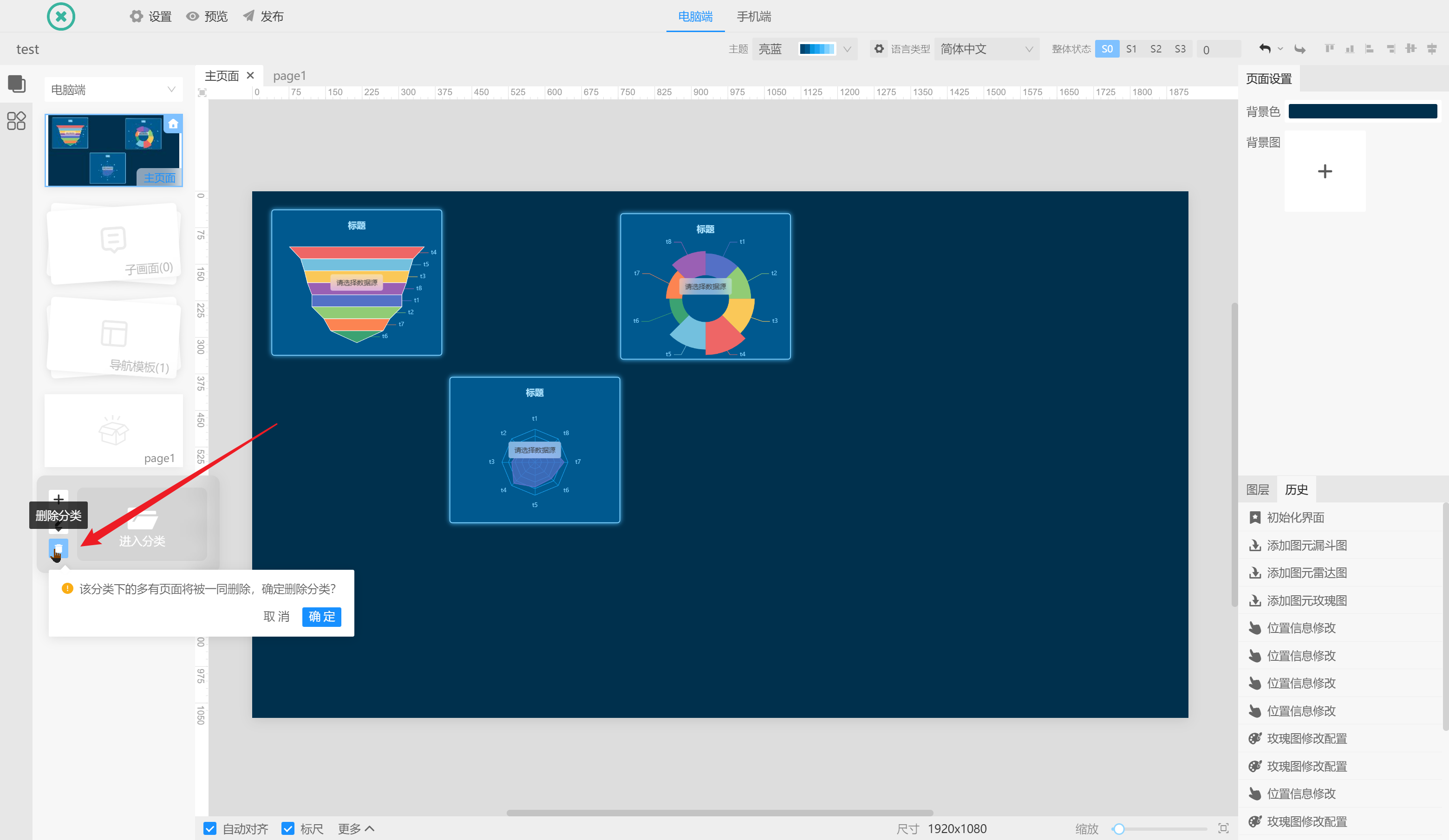Image resolution: width=1449 pixels, height=840 pixels.
Task: Switch to the 电脑端 top tab
Action: pos(695,16)
